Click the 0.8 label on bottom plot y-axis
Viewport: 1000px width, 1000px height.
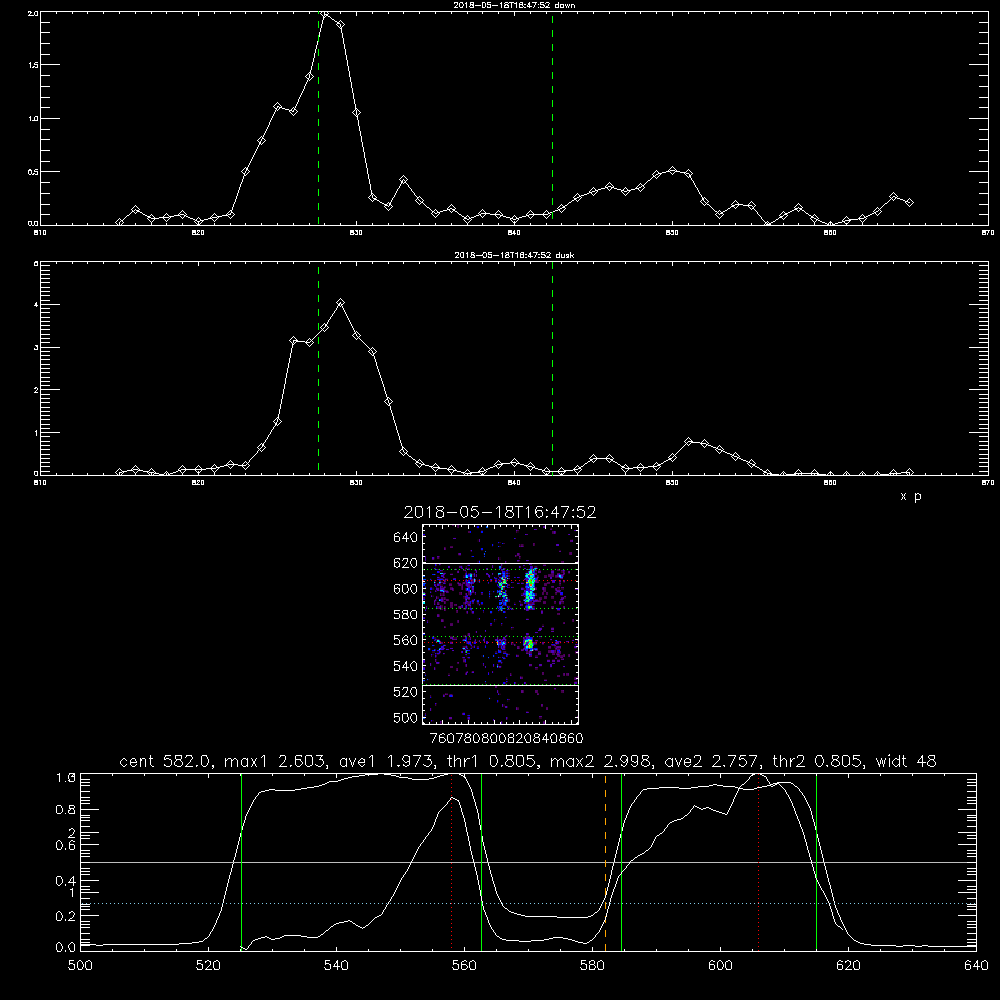(x=66, y=809)
